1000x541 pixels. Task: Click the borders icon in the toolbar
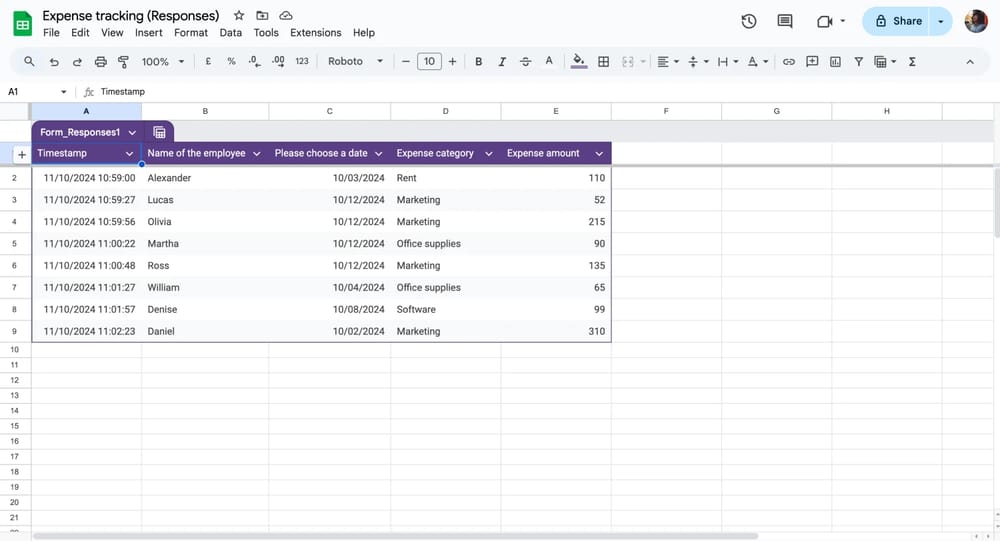pyautogui.click(x=603, y=62)
